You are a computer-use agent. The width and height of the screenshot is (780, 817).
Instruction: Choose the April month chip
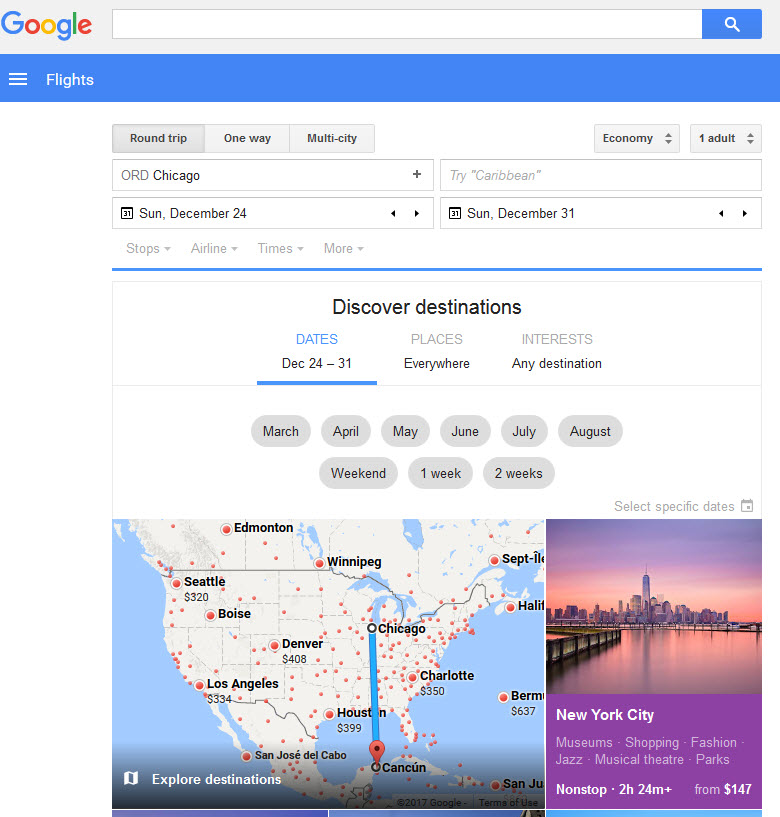click(x=346, y=431)
